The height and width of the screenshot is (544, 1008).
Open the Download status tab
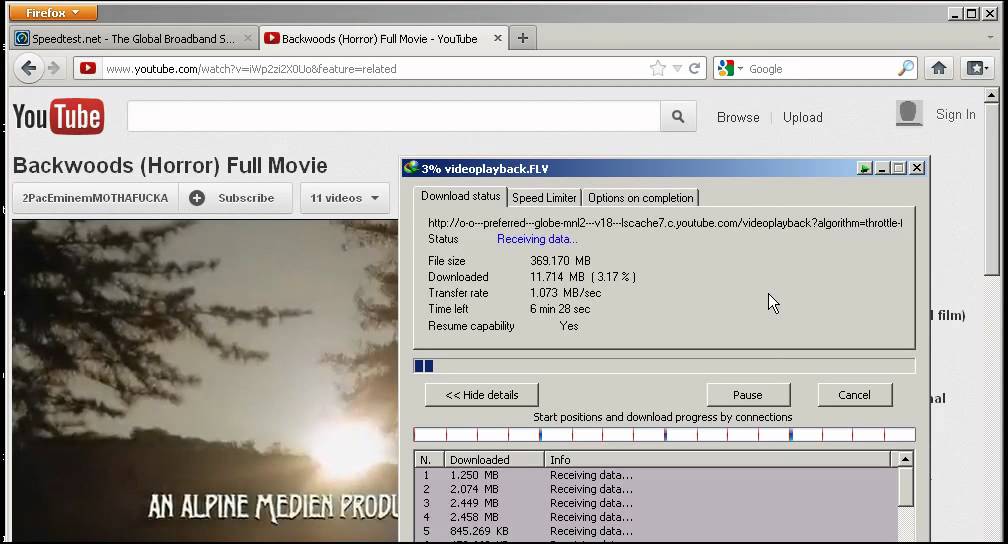pos(460,196)
